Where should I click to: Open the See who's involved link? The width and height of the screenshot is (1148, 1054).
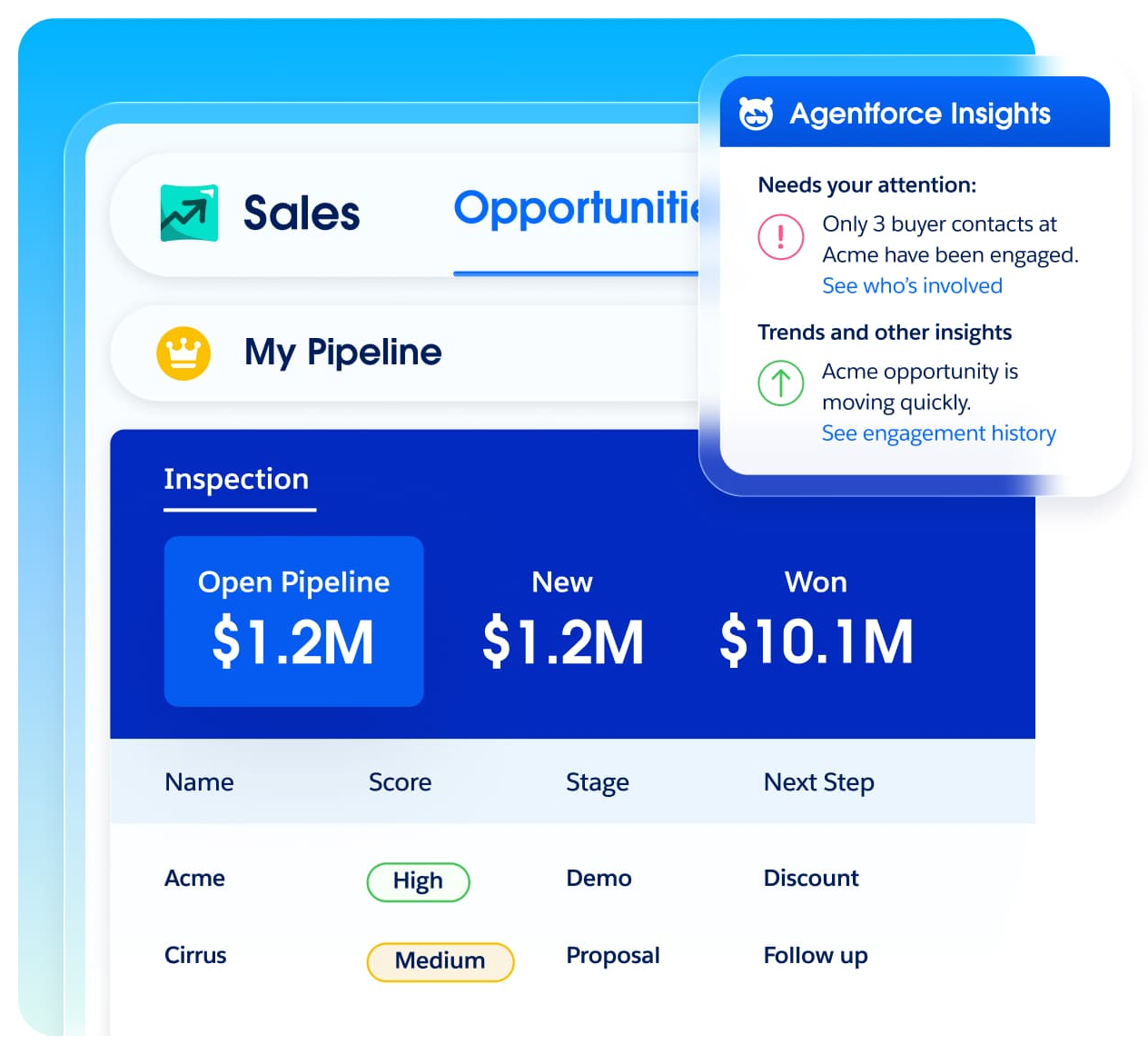pyautogui.click(x=912, y=286)
